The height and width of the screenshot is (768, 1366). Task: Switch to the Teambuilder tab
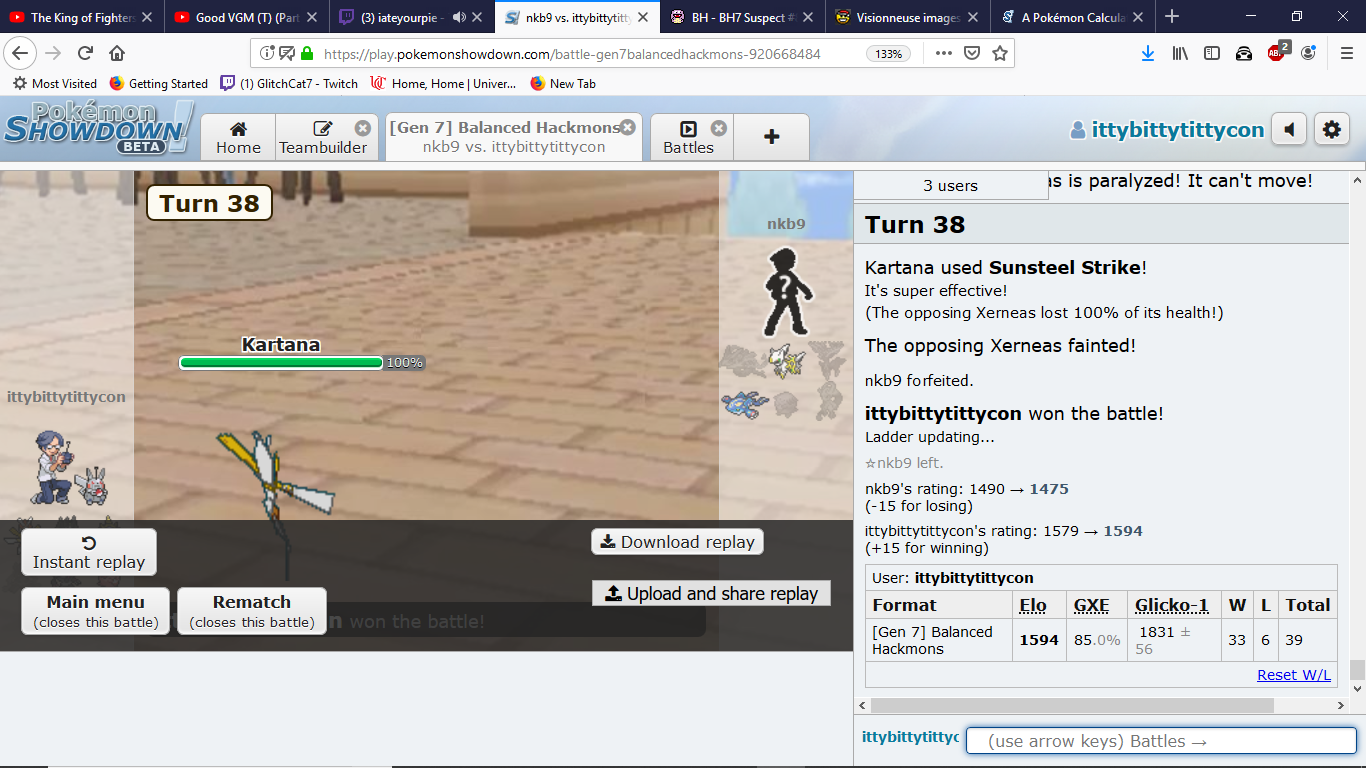[323, 137]
